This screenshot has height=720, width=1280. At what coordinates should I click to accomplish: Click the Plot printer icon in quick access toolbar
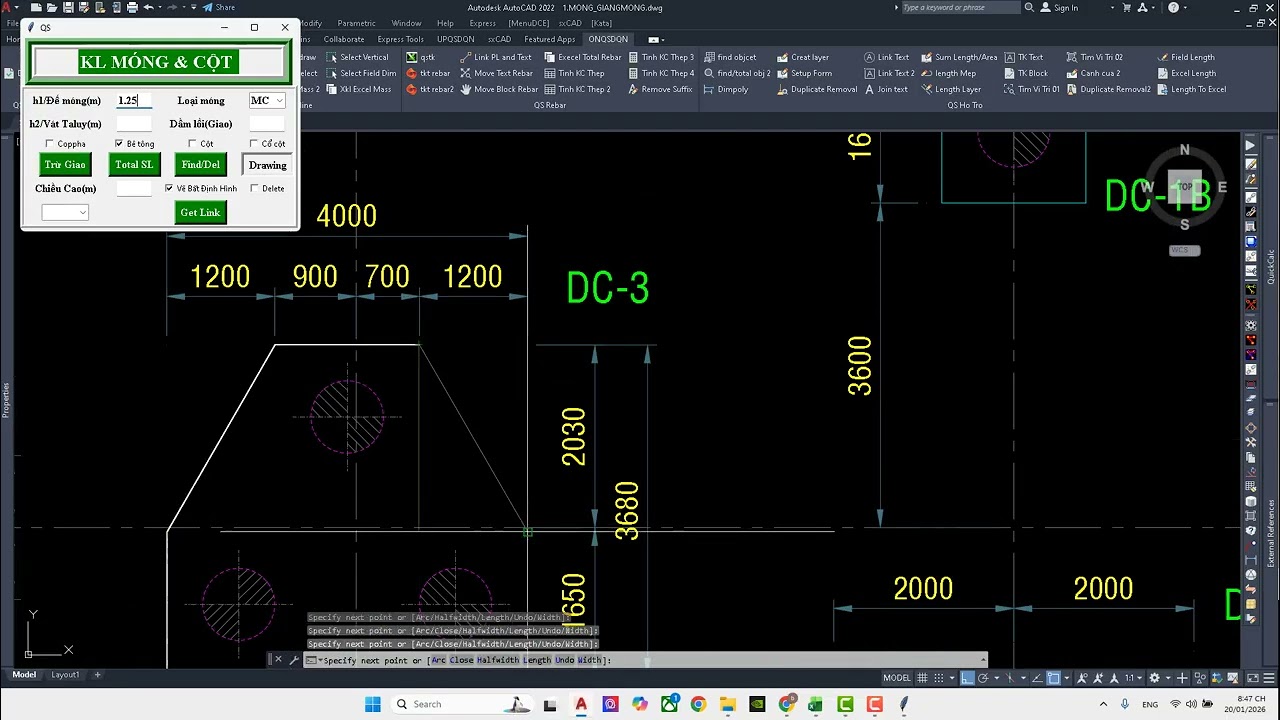point(131,7)
